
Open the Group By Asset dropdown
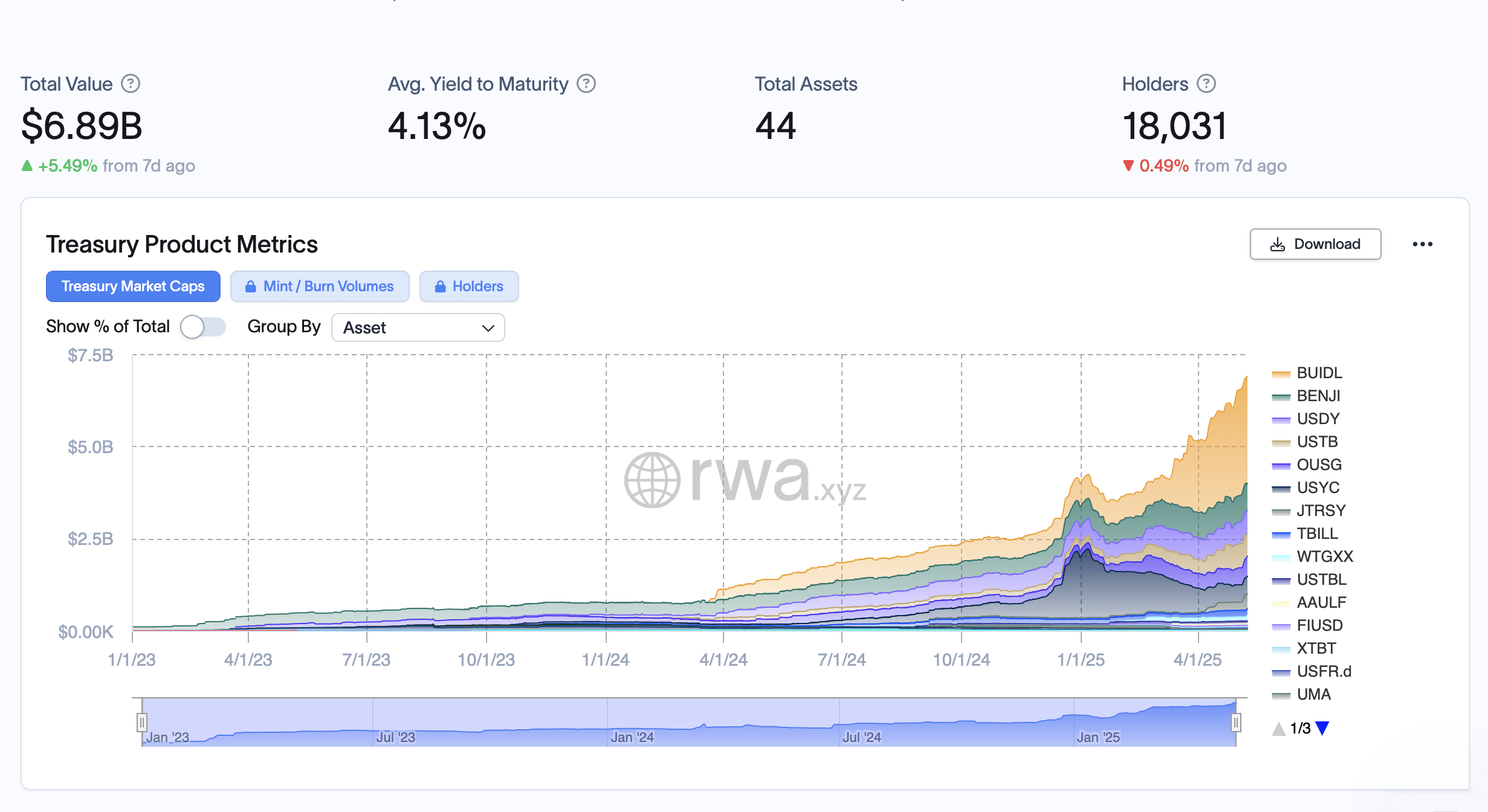[418, 327]
